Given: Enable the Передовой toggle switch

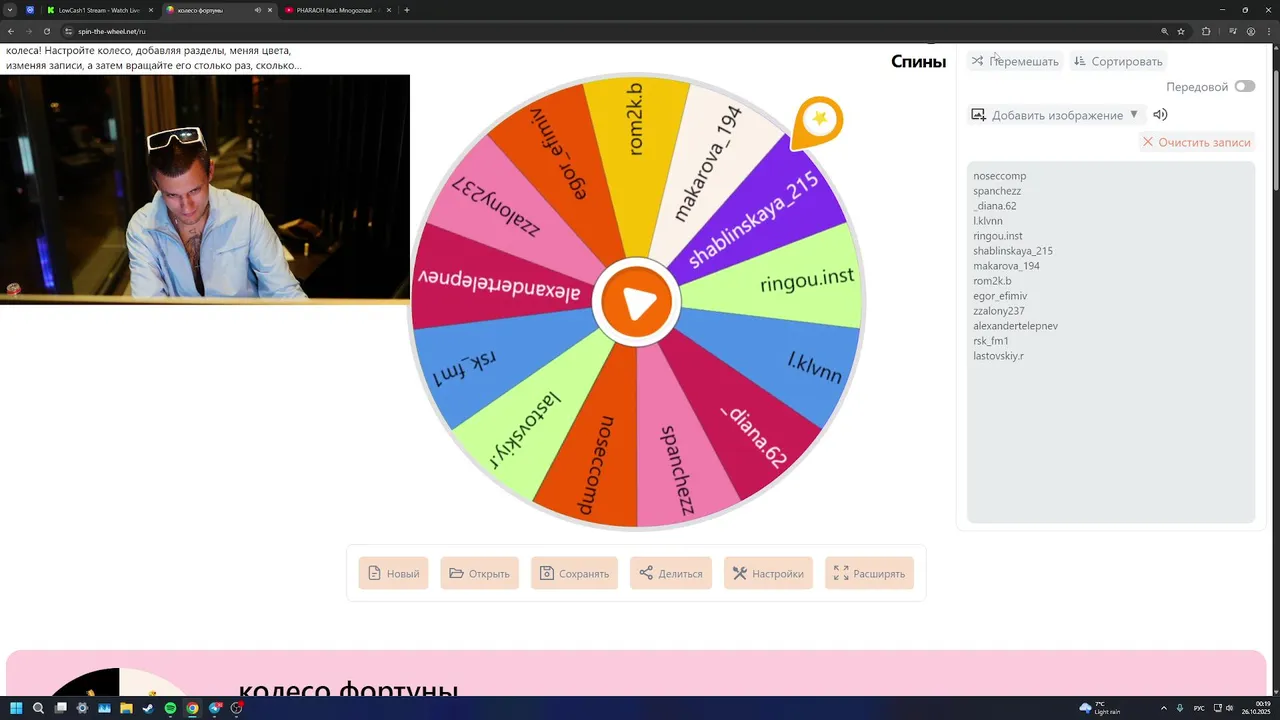Looking at the screenshot, I should click(x=1244, y=86).
